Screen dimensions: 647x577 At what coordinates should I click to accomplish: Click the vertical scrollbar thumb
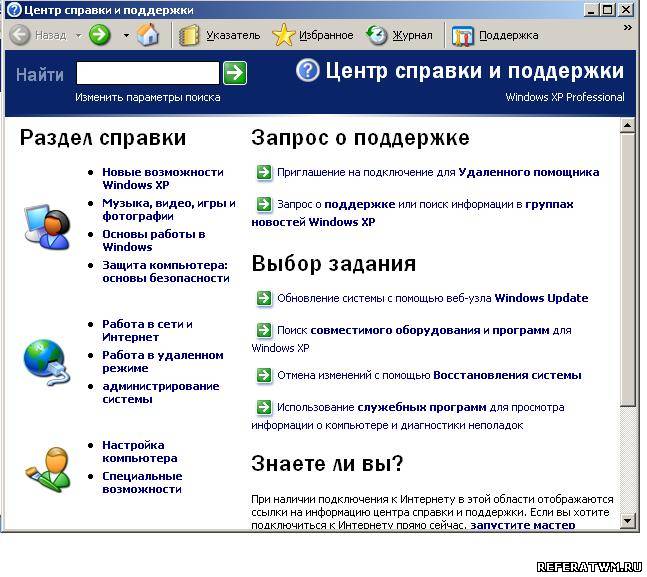click(x=627, y=270)
